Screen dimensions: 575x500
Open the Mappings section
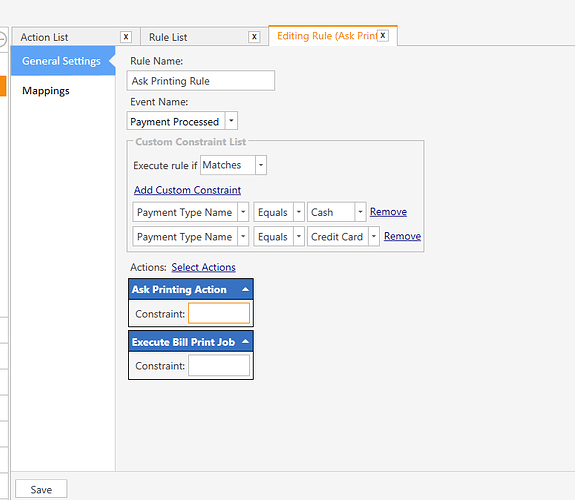click(46, 91)
